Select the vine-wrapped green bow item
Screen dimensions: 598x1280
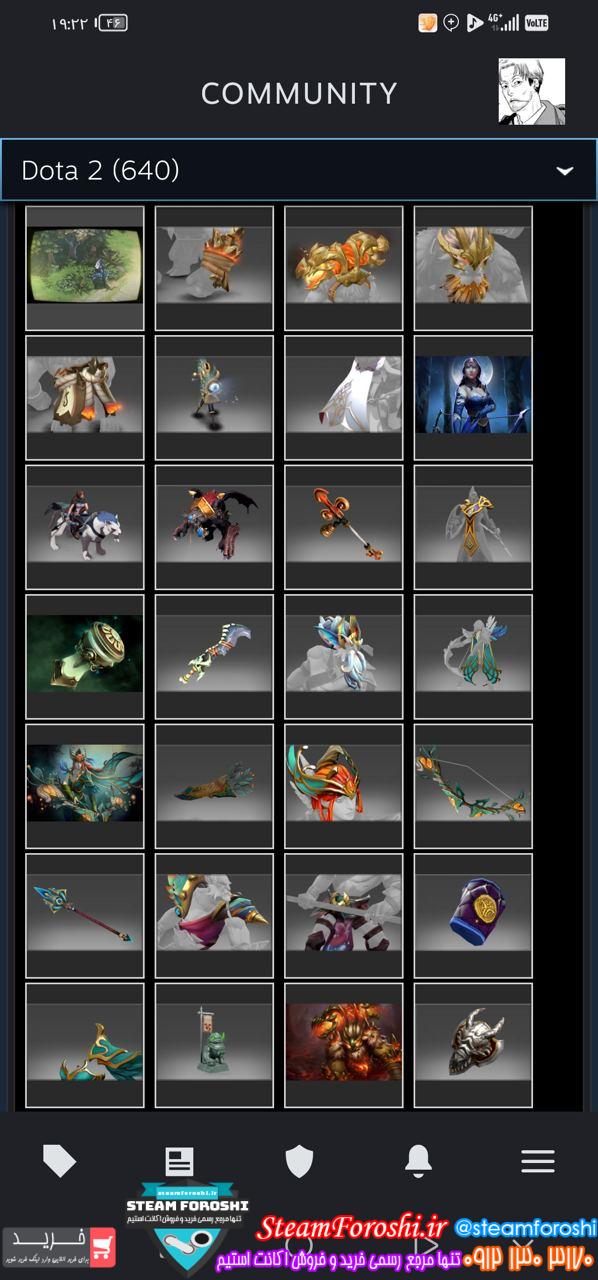point(473,786)
